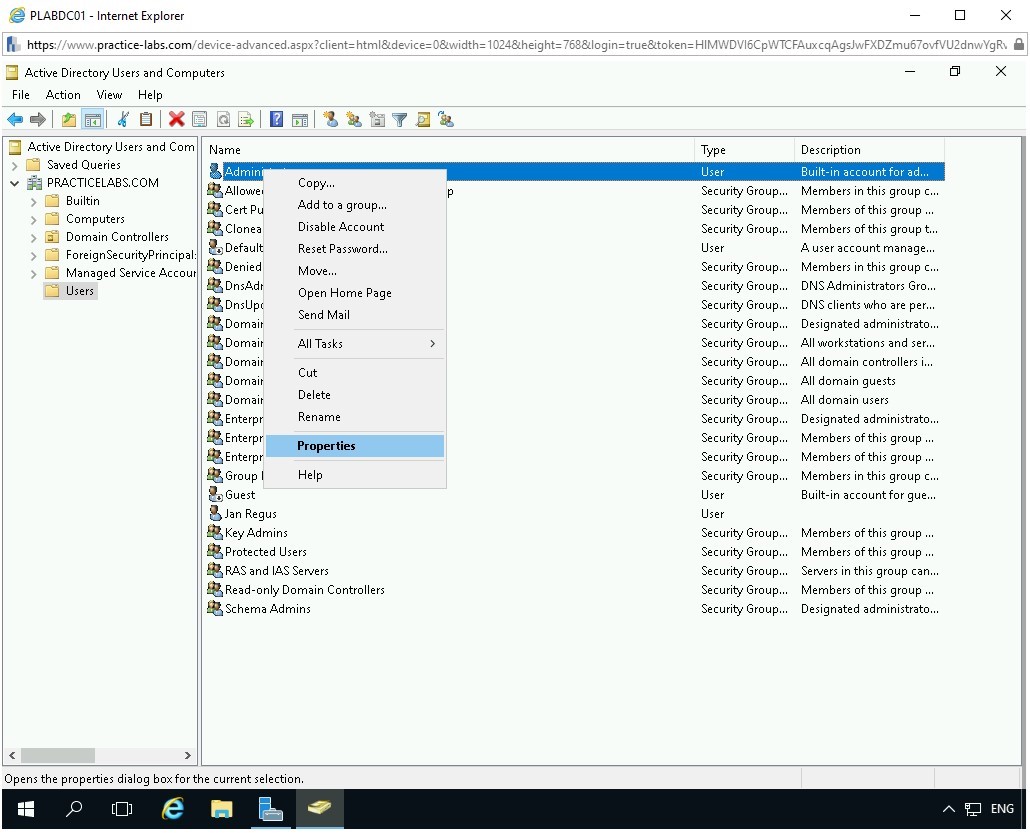1030x833 pixels.
Task: Select Open Home Page menu entry
Action: click(355, 293)
